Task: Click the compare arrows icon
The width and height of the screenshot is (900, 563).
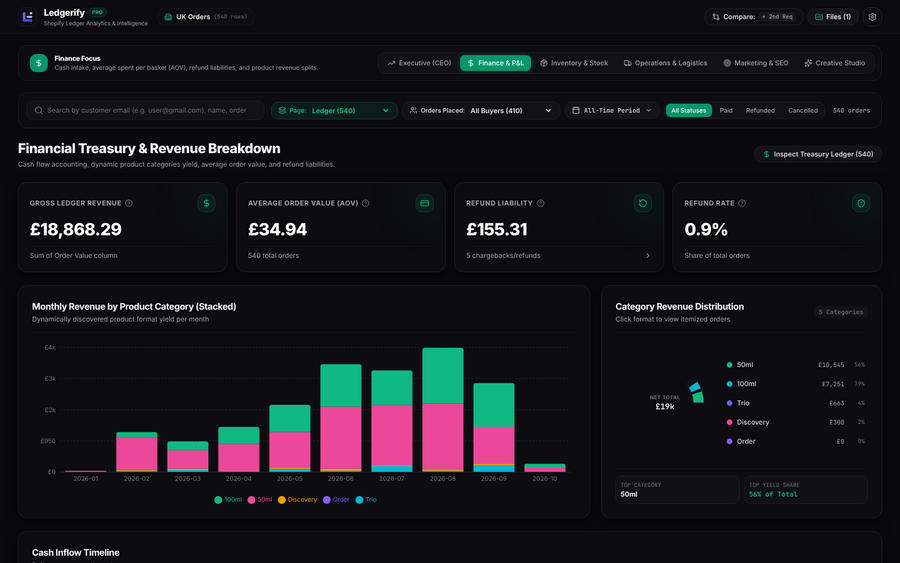Action: 716,17
